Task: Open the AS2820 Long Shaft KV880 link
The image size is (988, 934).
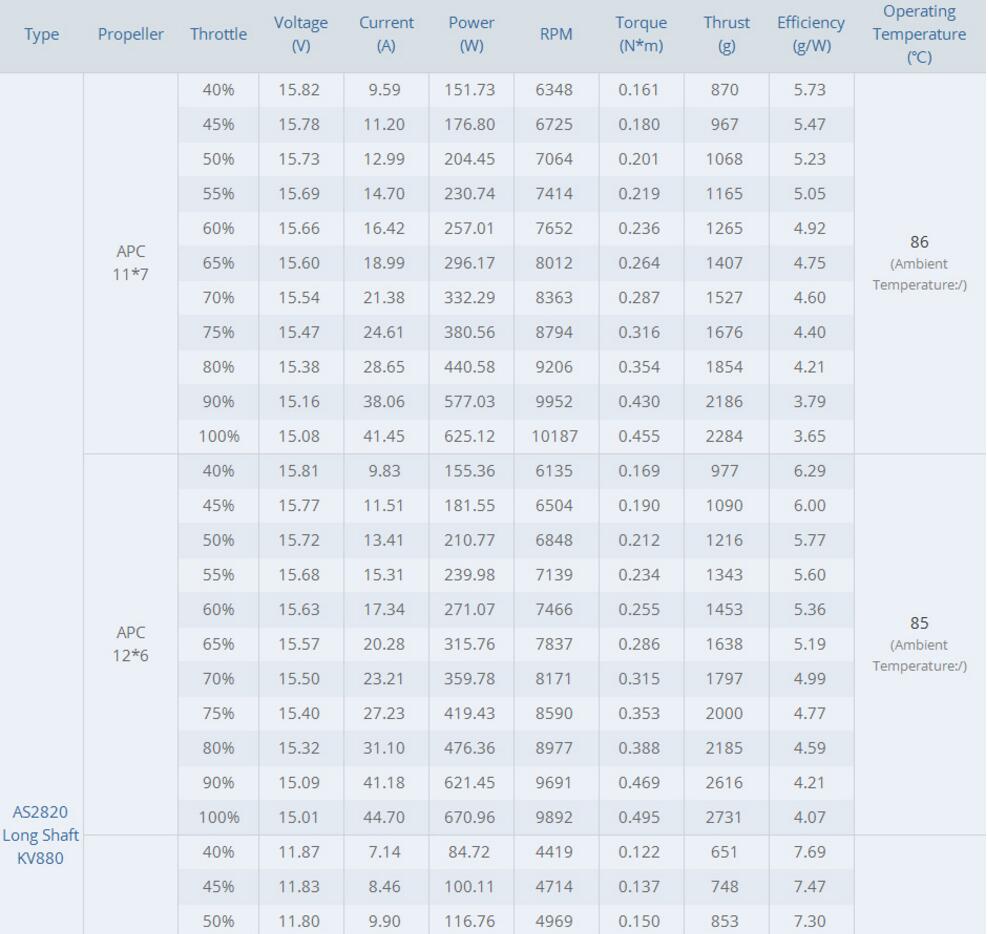Action: [x=41, y=834]
